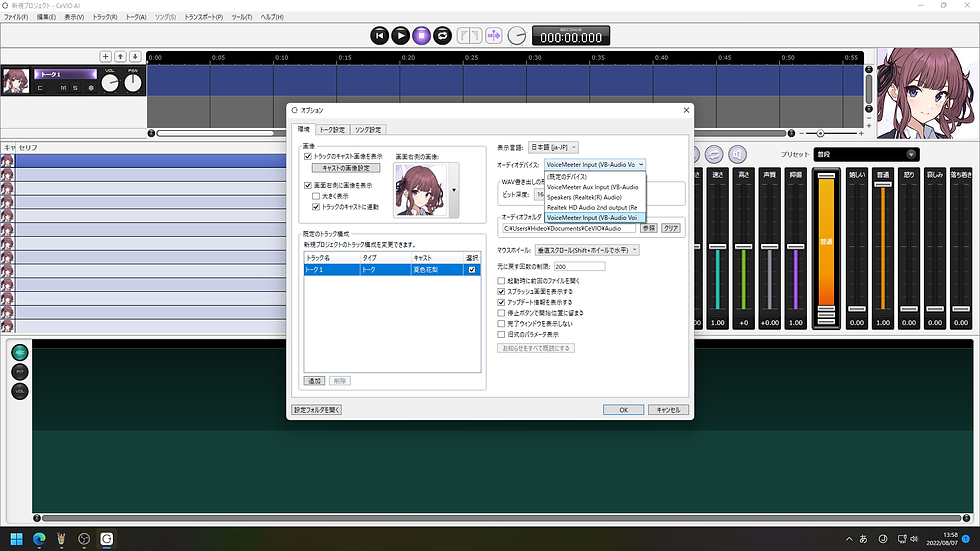Image resolution: width=980 pixels, height=551 pixels.
Task: Click the C button on トーク1 track
Action: (40, 88)
